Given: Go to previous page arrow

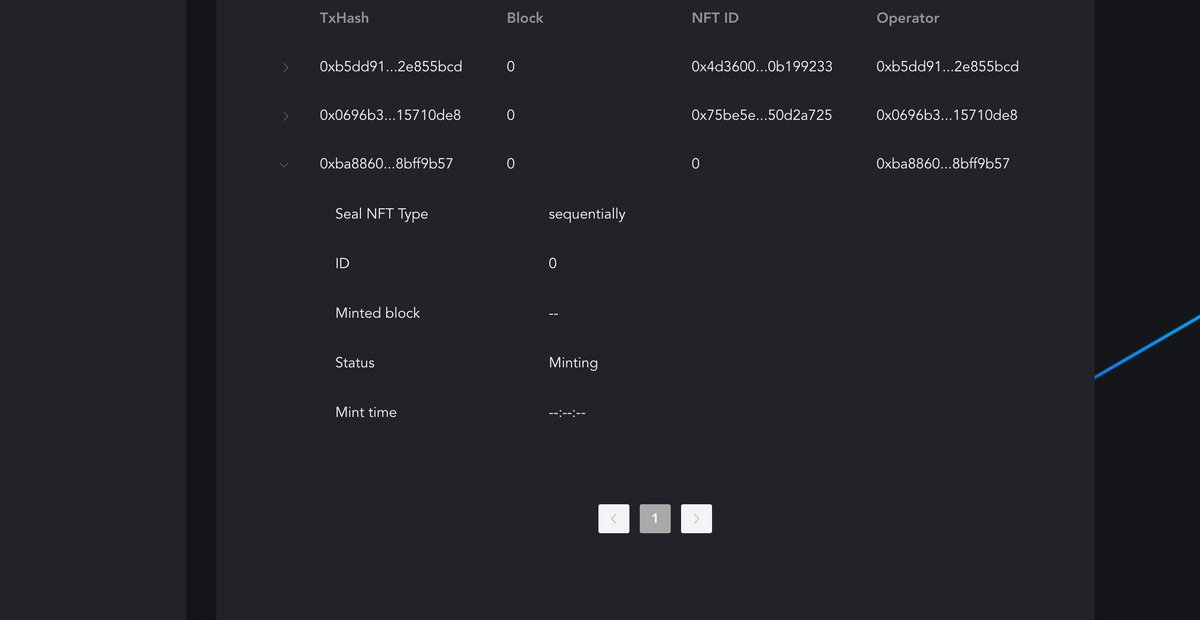Looking at the screenshot, I should (614, 518).
